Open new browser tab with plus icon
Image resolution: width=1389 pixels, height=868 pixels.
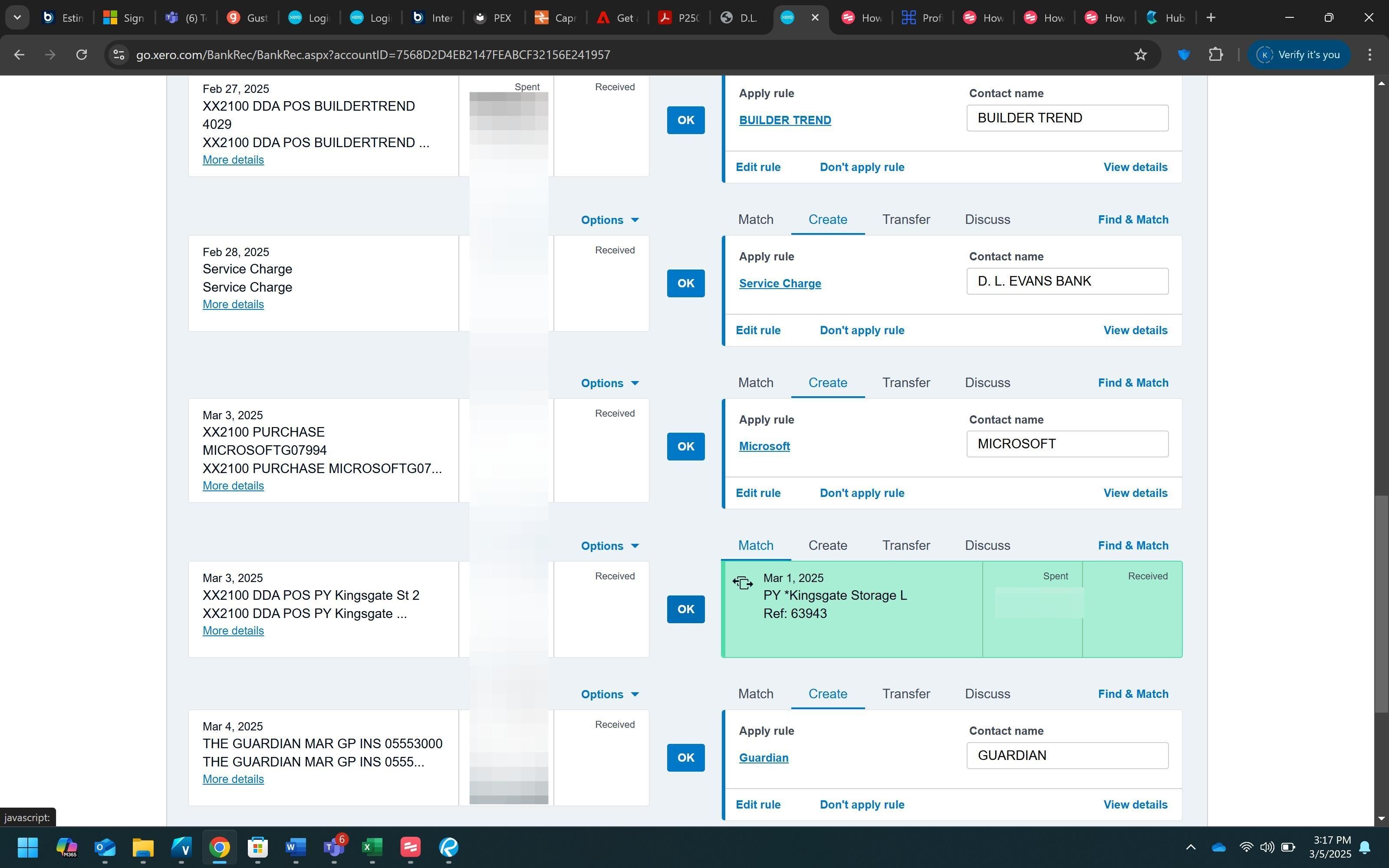(x=1211, y=18)
